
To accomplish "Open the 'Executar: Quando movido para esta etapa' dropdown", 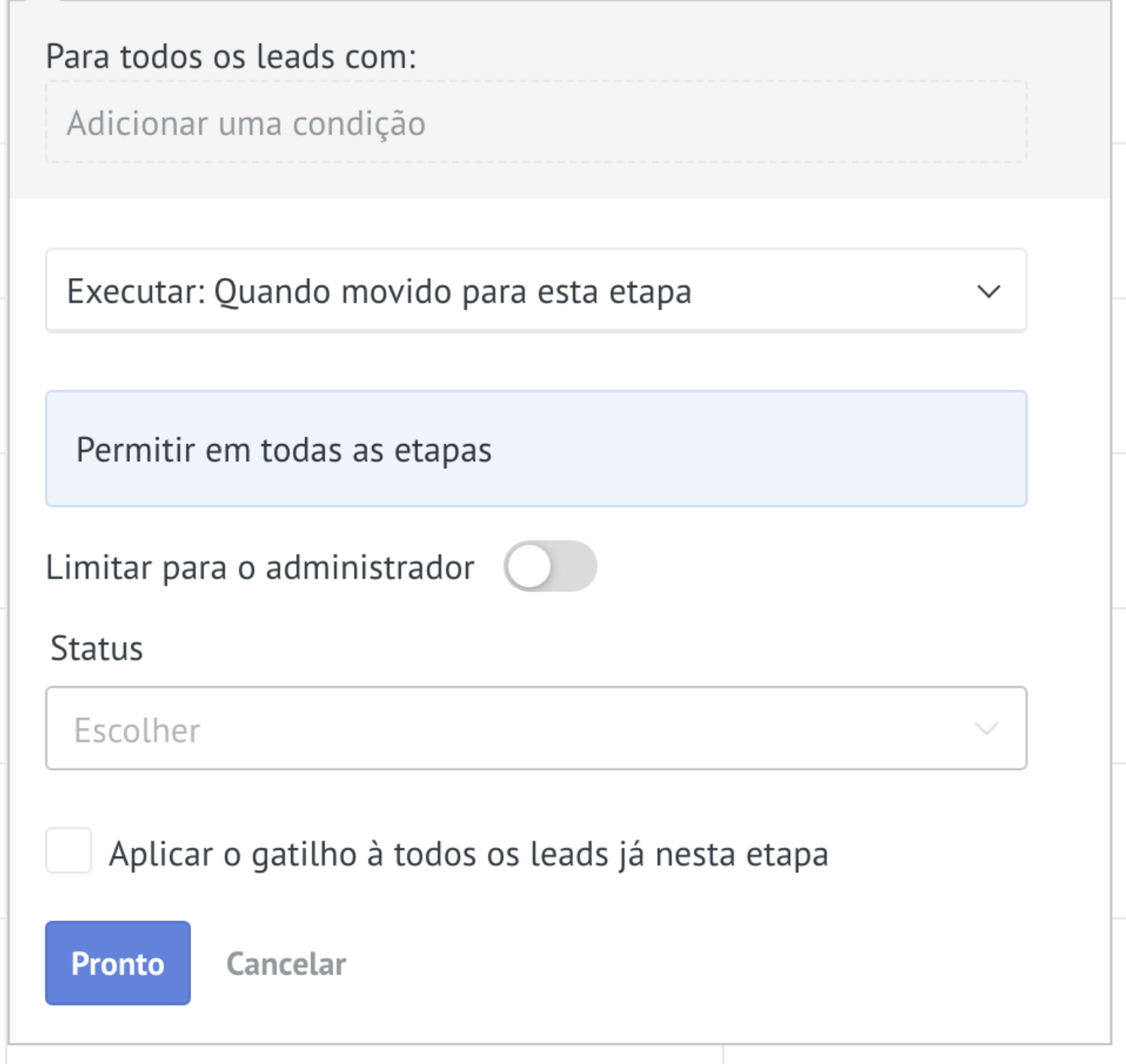I will coord(536,291).
